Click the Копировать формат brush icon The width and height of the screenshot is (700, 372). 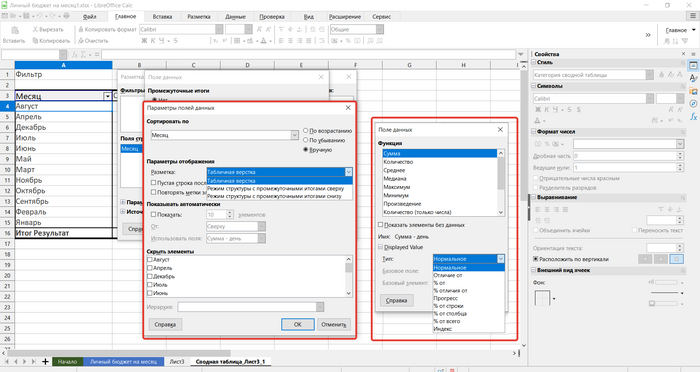[81, 29]
